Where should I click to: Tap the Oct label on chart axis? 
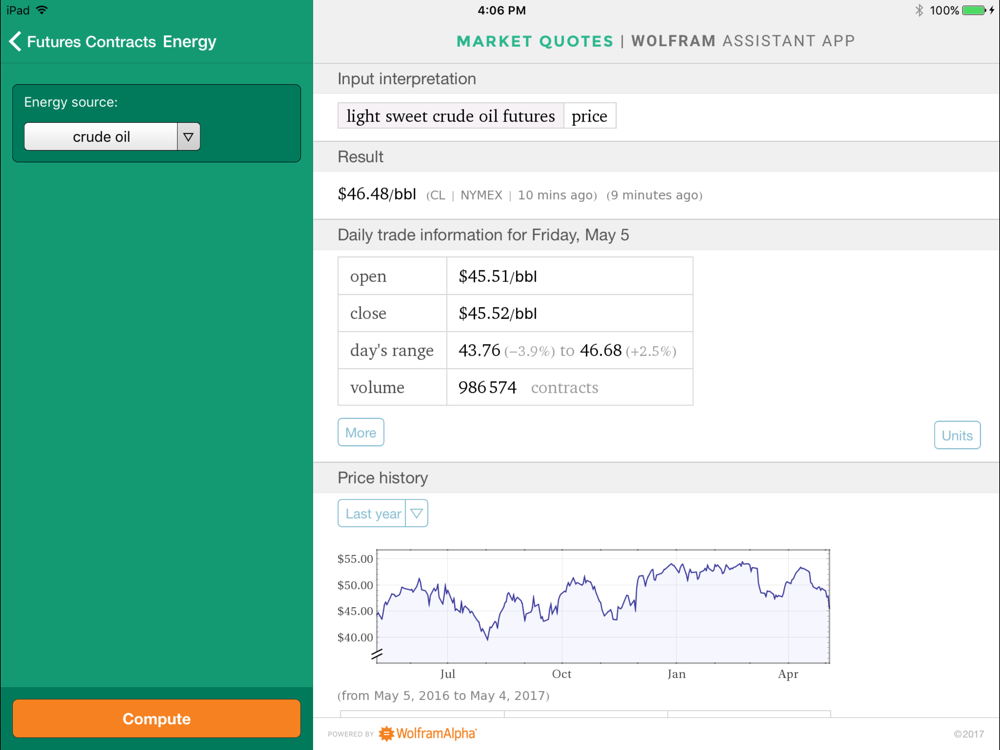click(x=561, y=674)
